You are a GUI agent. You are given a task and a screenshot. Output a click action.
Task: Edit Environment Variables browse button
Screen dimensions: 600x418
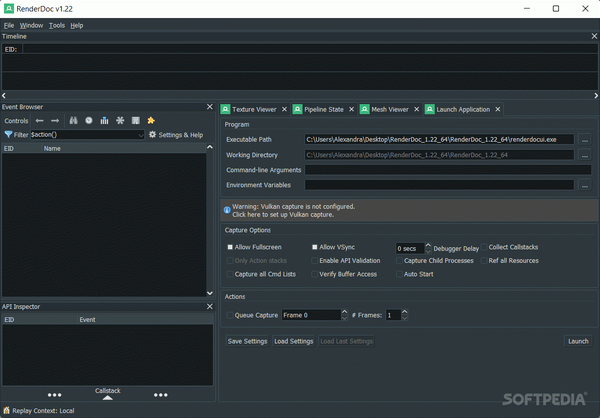[584, 185]
